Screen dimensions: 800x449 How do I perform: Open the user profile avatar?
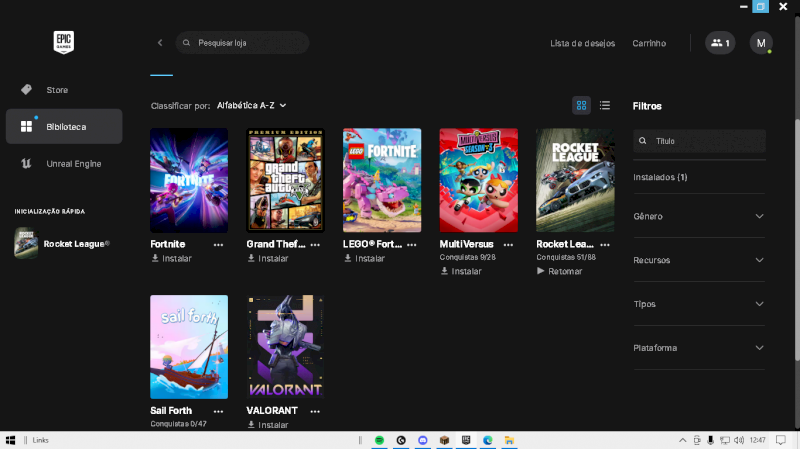pos(761,43)
